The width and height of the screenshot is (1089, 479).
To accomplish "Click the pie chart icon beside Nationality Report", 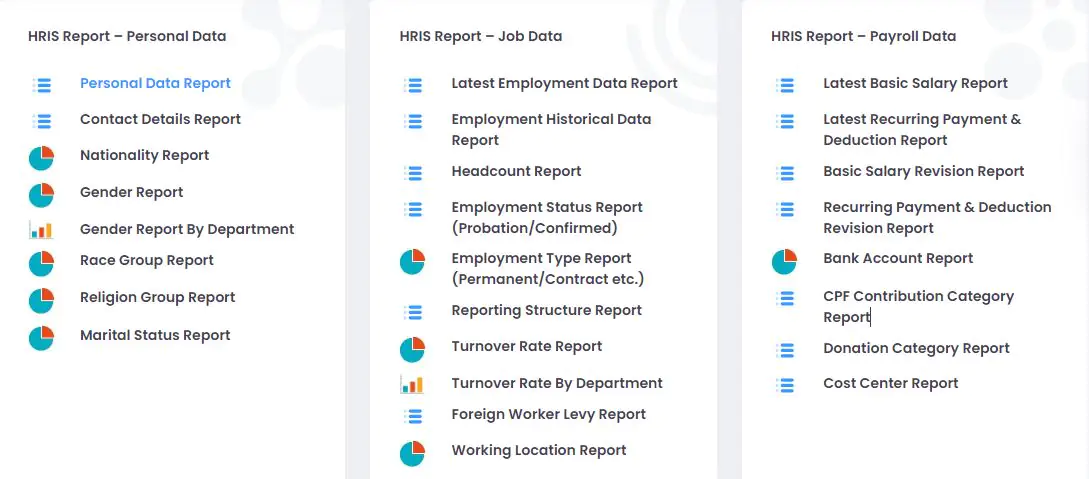I will [41, 158].
